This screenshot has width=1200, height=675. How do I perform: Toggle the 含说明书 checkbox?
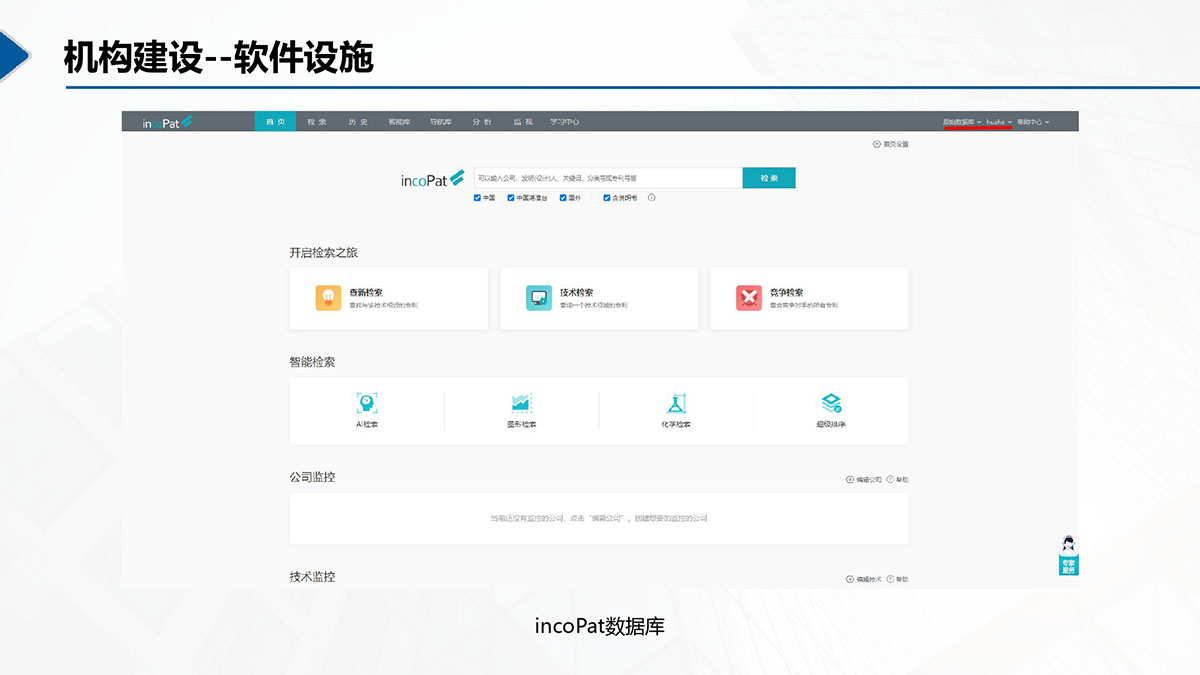[607, 198]
